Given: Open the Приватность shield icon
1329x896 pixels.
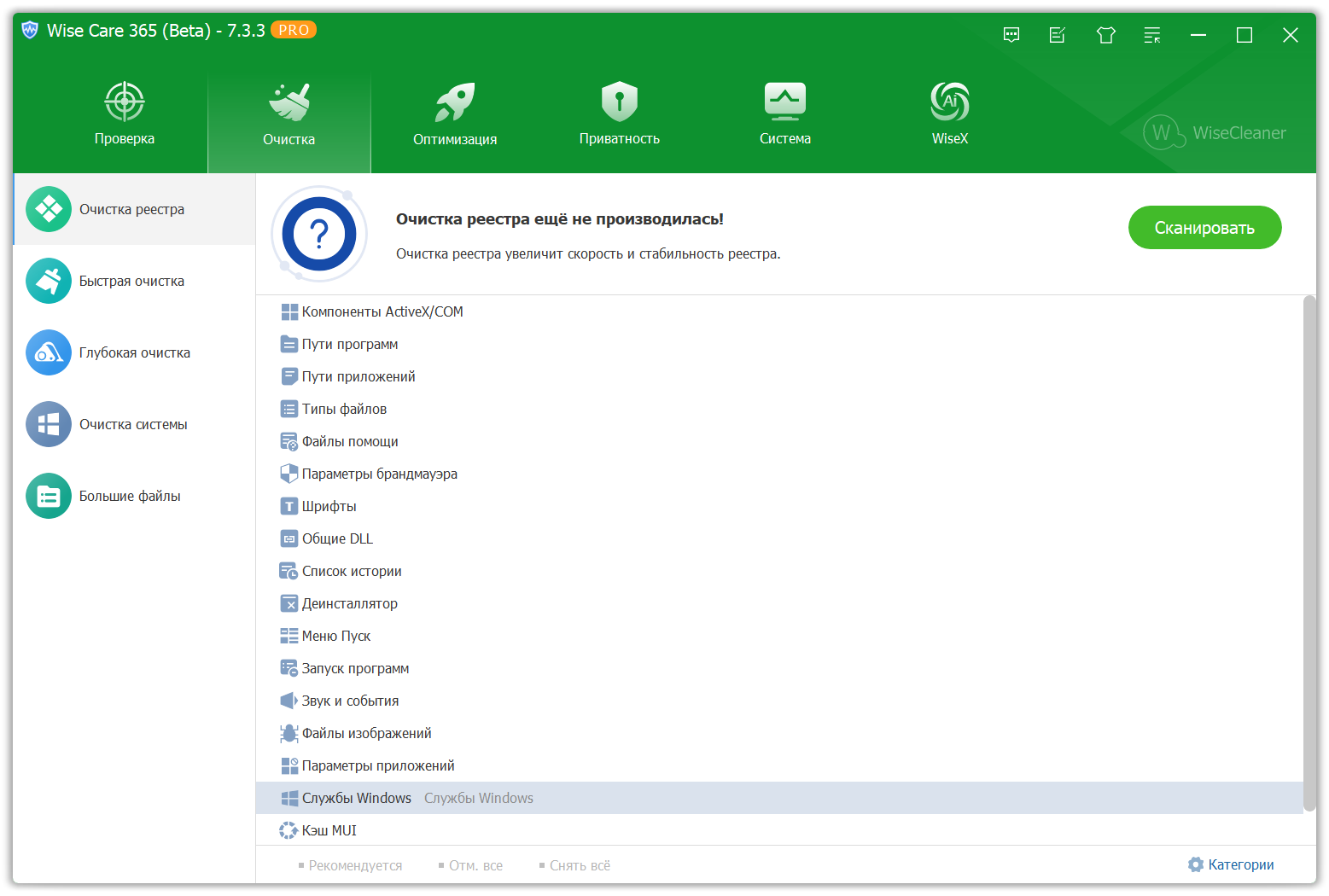Looking at the screenshot, I should [619, 102].
